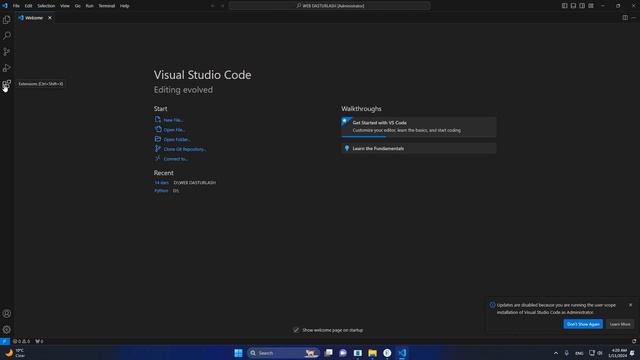Open the Edit menu

click(28, 6)
